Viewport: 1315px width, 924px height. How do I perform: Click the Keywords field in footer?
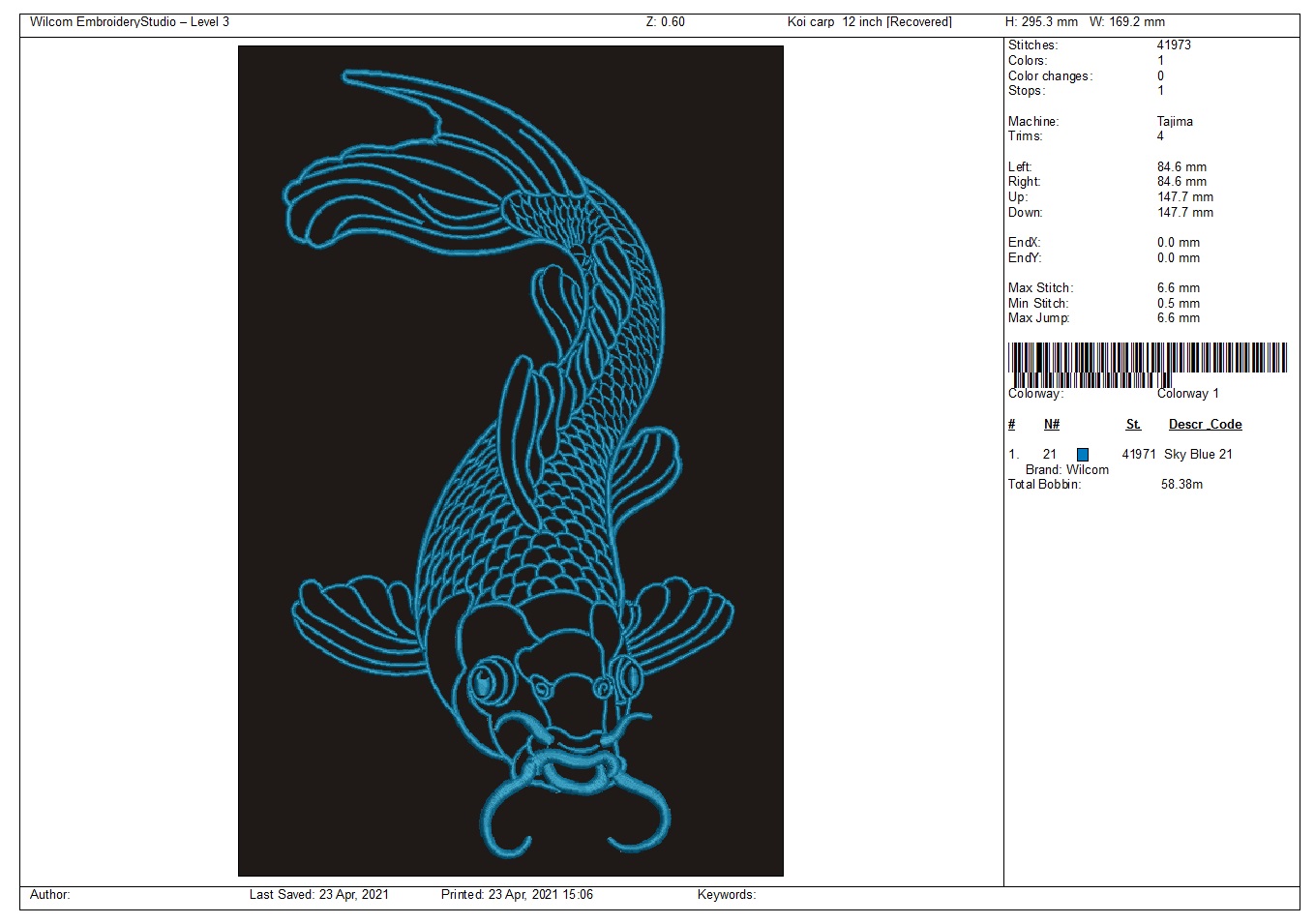(726, 895)
